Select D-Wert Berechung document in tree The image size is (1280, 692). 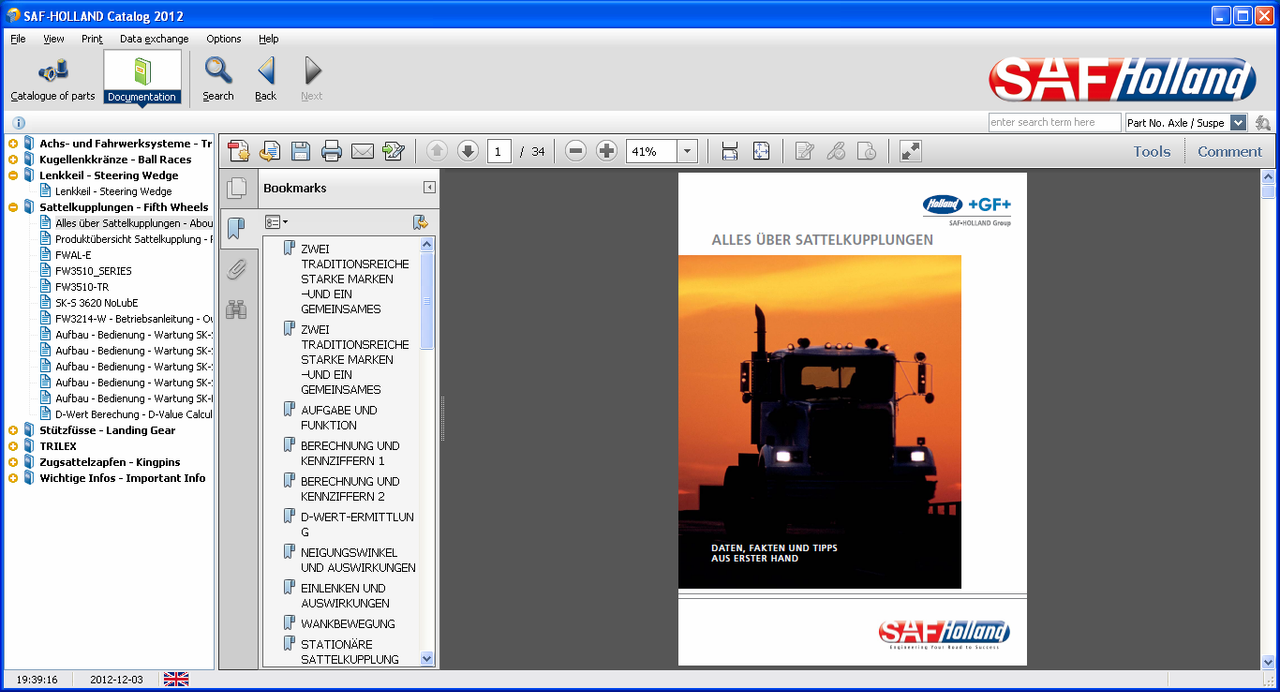133,414
